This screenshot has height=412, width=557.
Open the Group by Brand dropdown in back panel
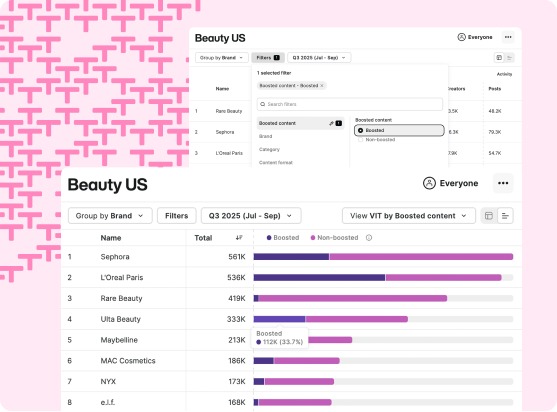click(221, 58)
